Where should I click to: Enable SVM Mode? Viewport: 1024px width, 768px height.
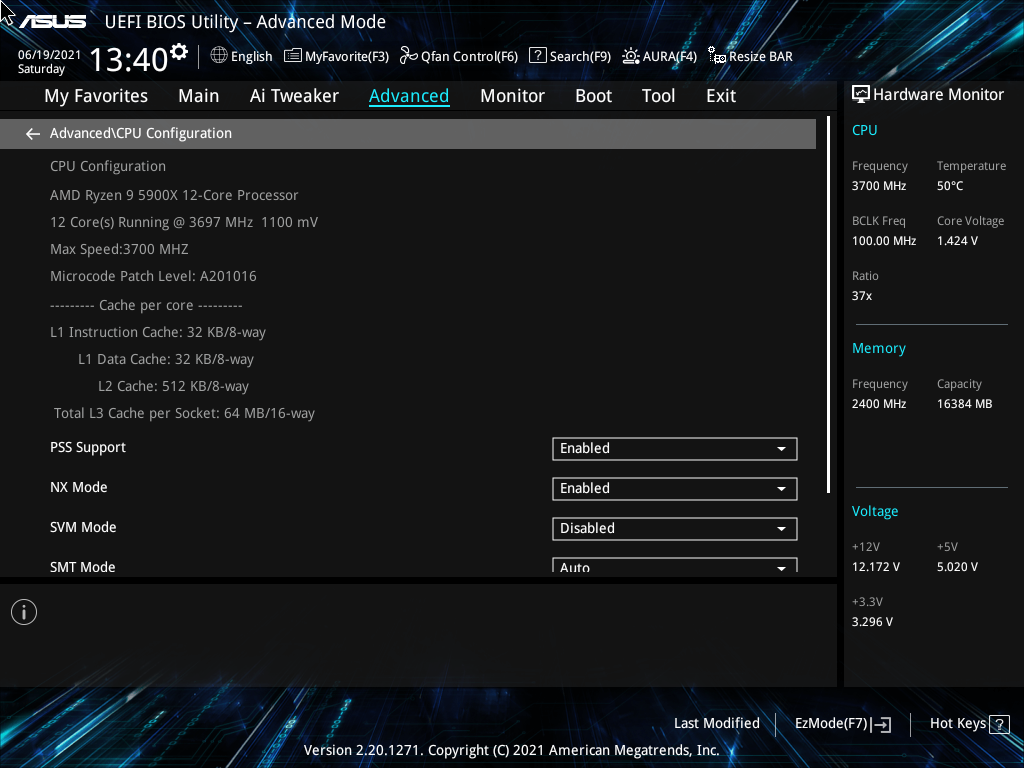[674, 528]
